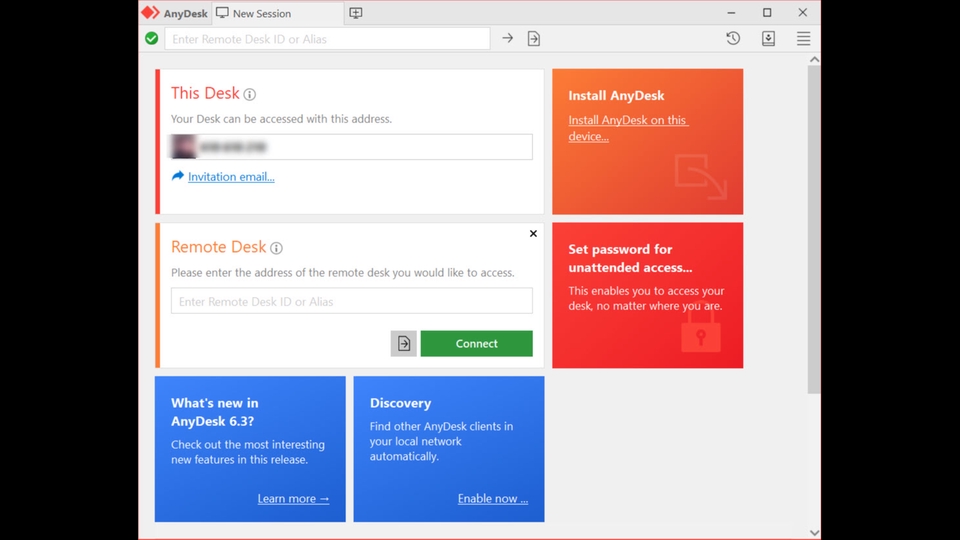The width and height of the screenshot is (960, 540).
Task: Click 'This enables you to access' text
Action: tap(646, 298)
